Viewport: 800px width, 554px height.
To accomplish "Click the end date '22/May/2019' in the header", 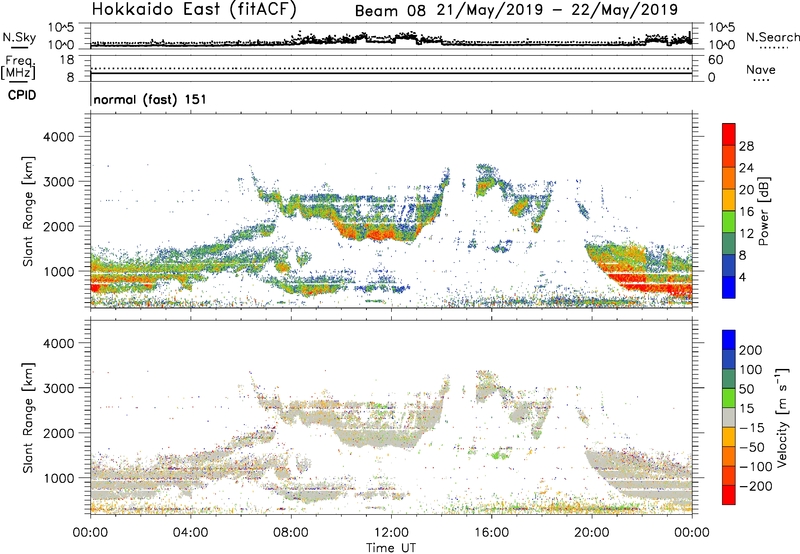I will tap(624, 10).
